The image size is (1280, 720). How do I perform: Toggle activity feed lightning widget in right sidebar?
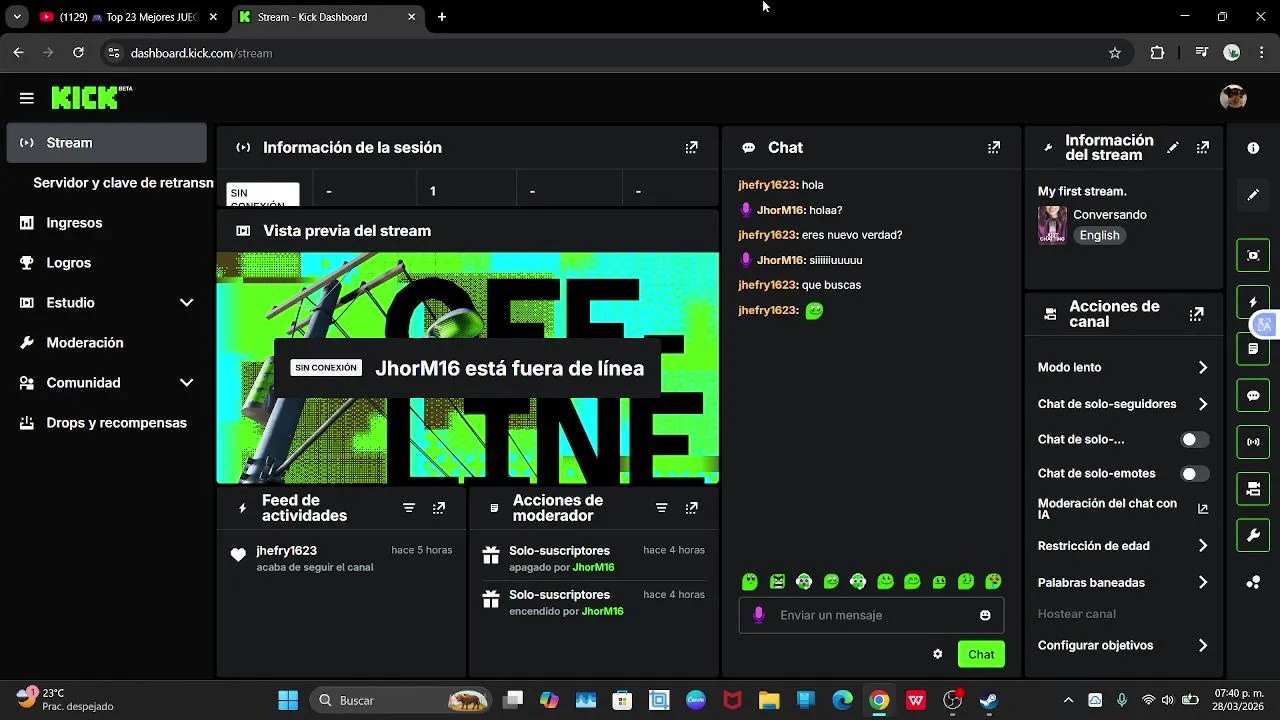tap(1253, 302)
